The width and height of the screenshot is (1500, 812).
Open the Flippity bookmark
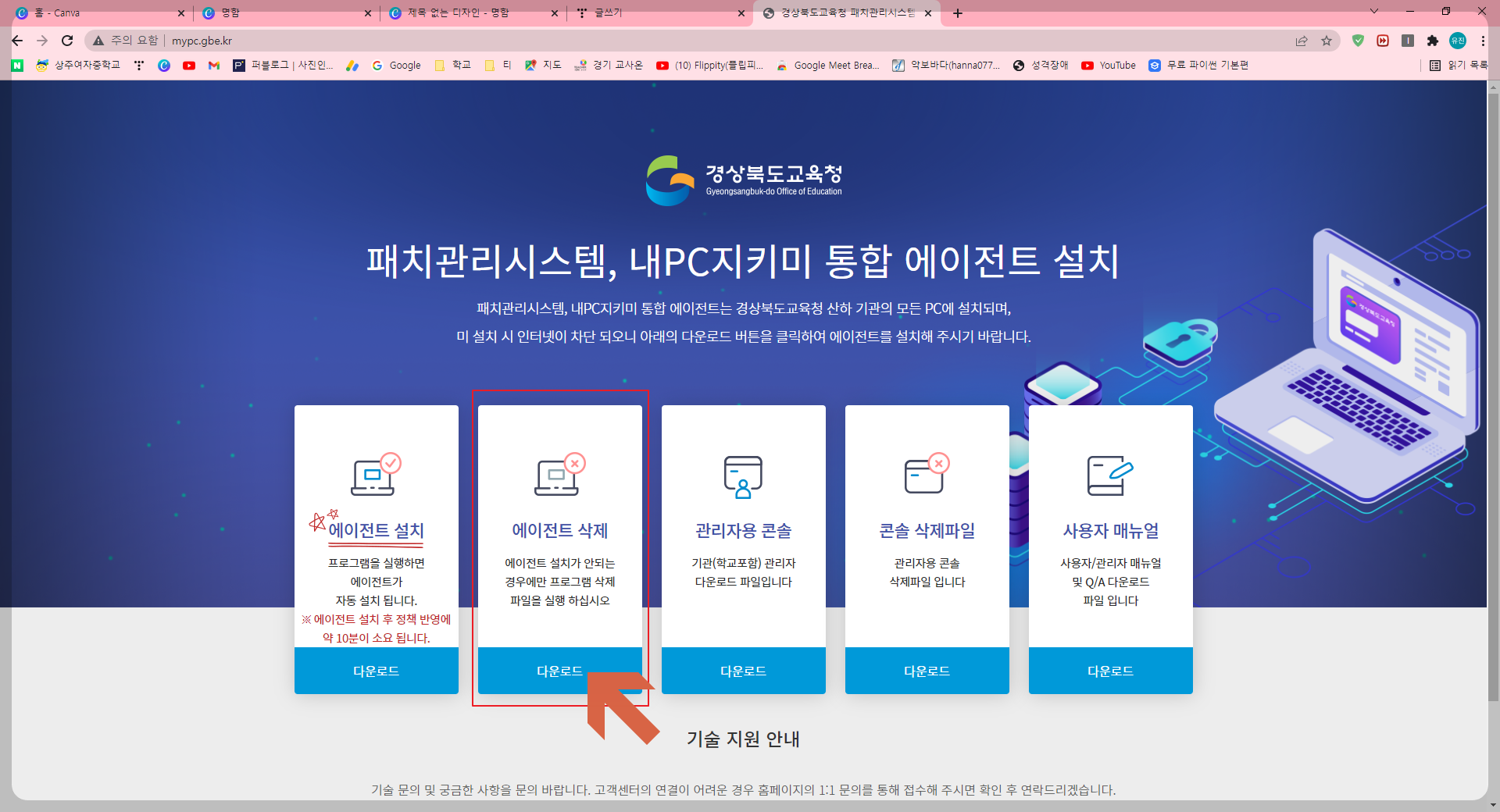coord(709,66)
